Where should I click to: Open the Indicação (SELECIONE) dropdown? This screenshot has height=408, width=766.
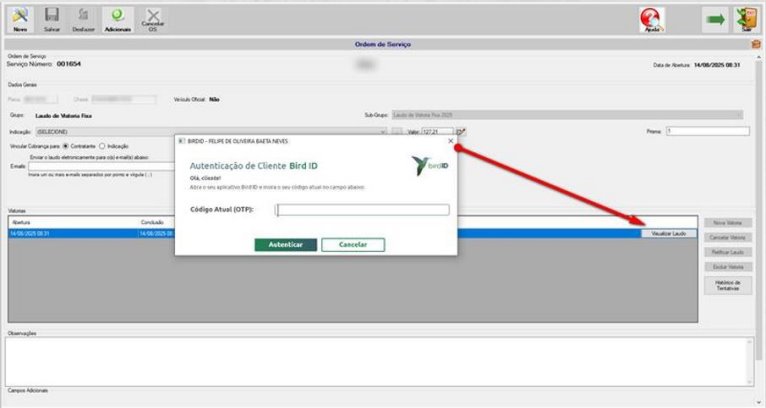211,131
